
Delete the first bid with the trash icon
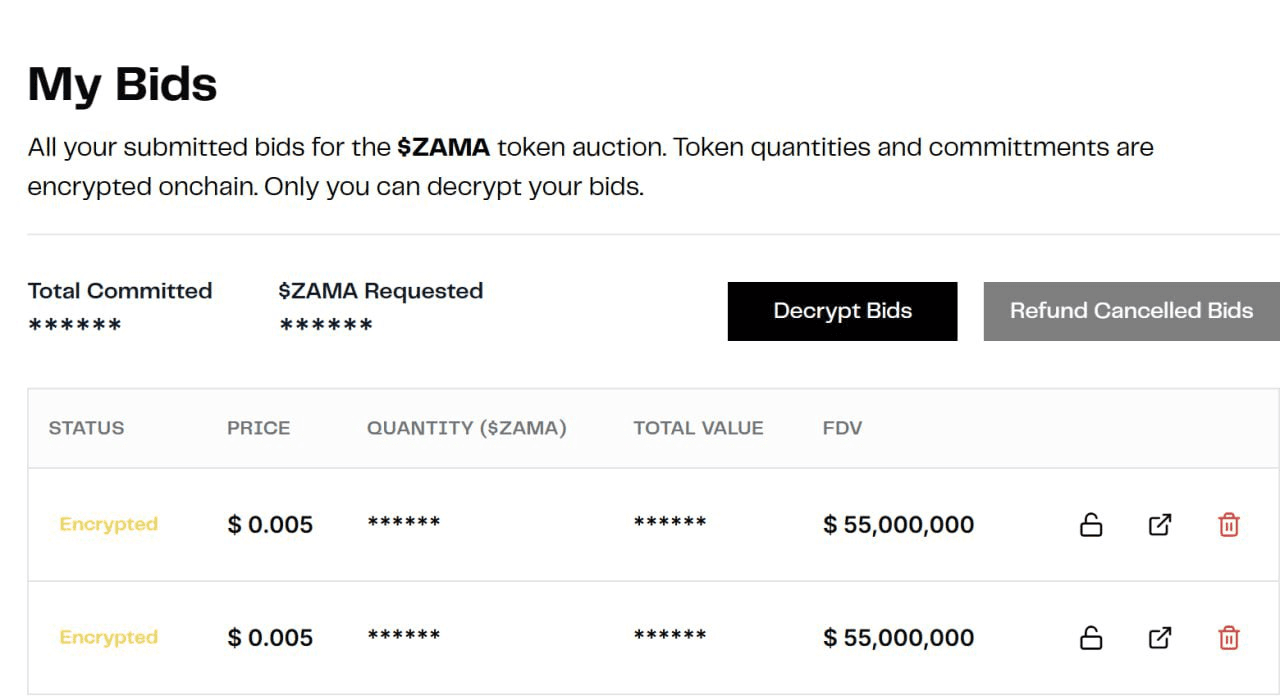(x=1229, y=525)
